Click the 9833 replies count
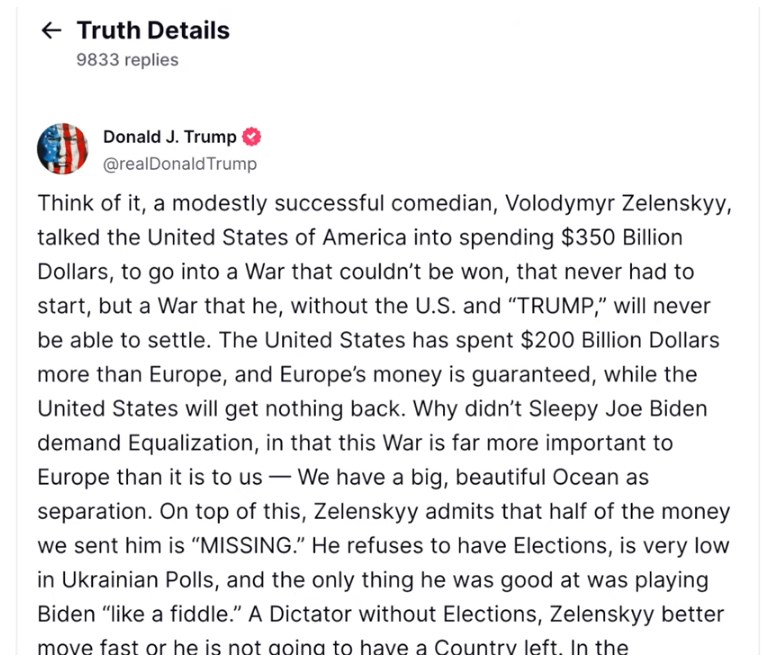The height and width of the screenshot is (660, 761). click(x=127, y=60)
